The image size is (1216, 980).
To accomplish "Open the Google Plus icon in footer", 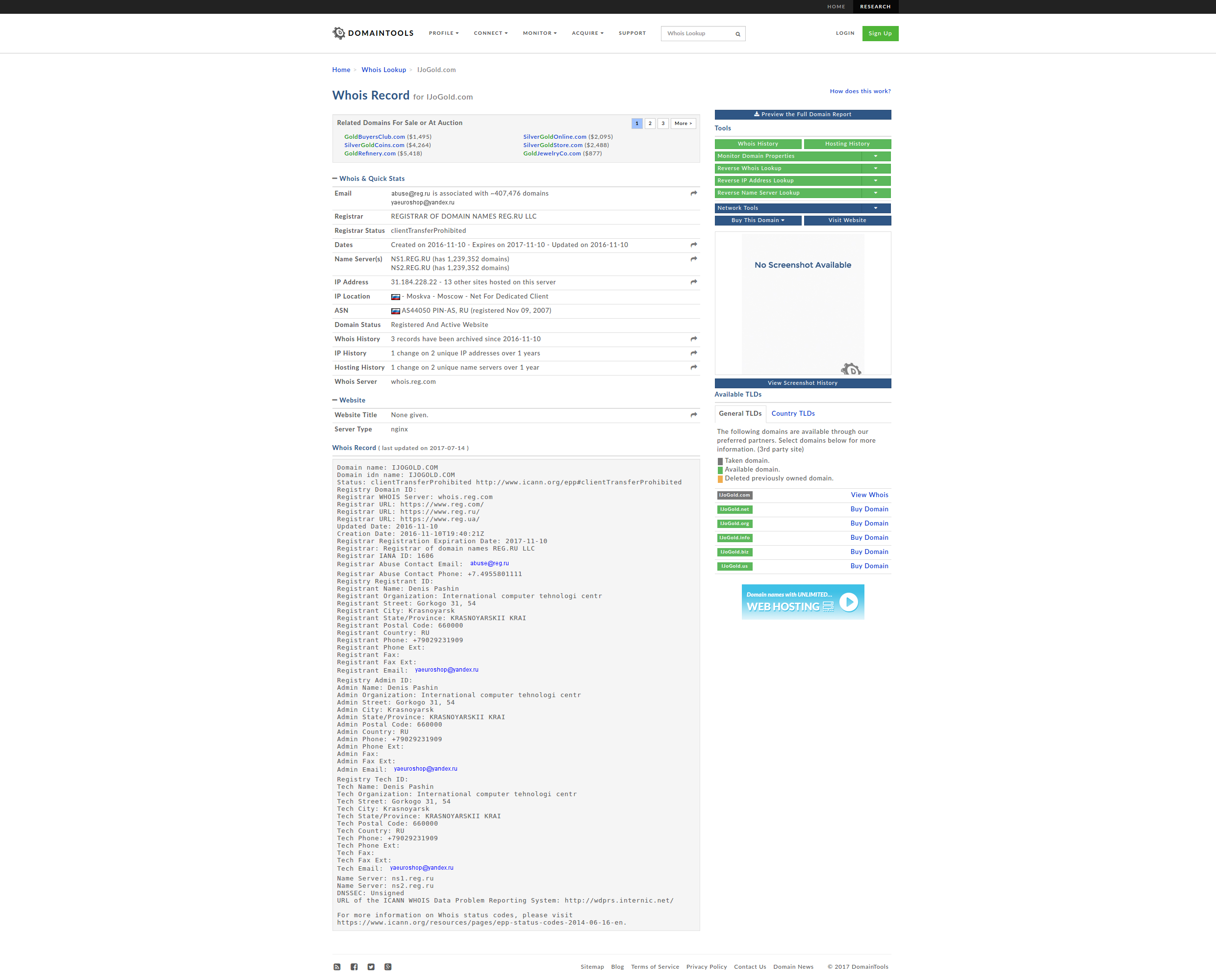I will tap(388, 966).
